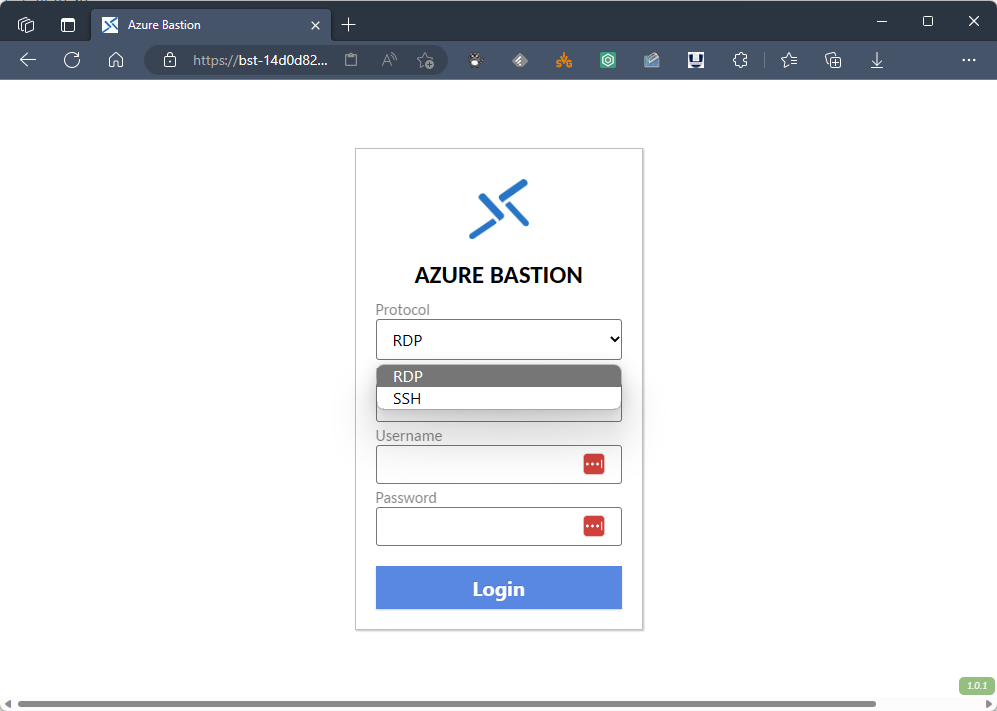Expand the Protocol dropdown
The width and height of the screenshot is (997, 711).
498,340
